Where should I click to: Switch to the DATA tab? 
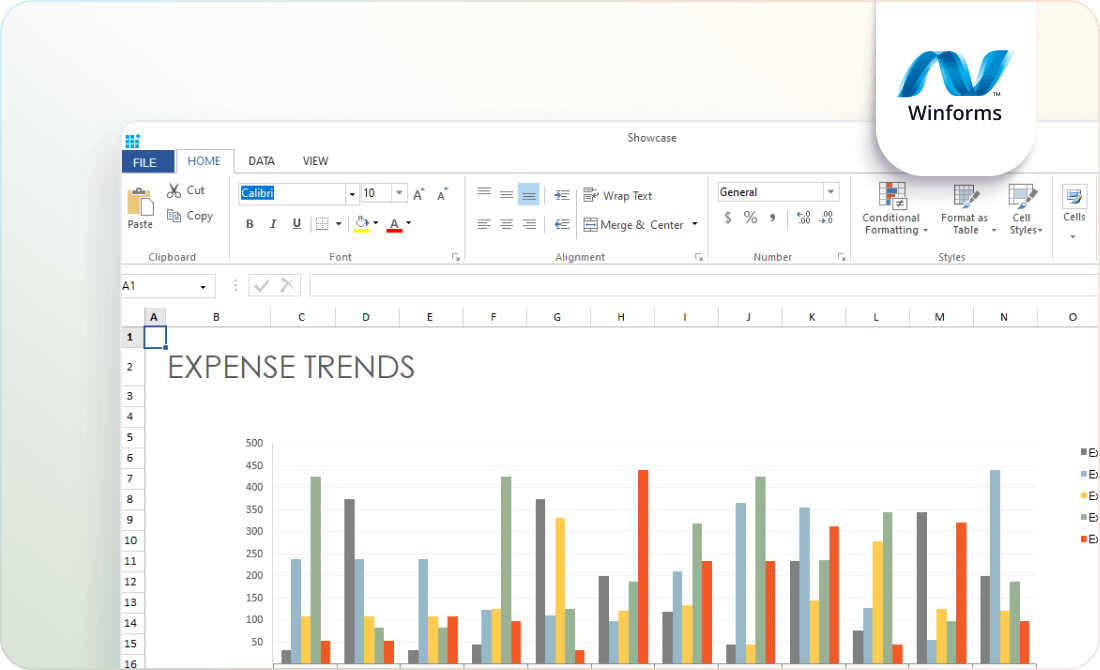pos(261,161)
